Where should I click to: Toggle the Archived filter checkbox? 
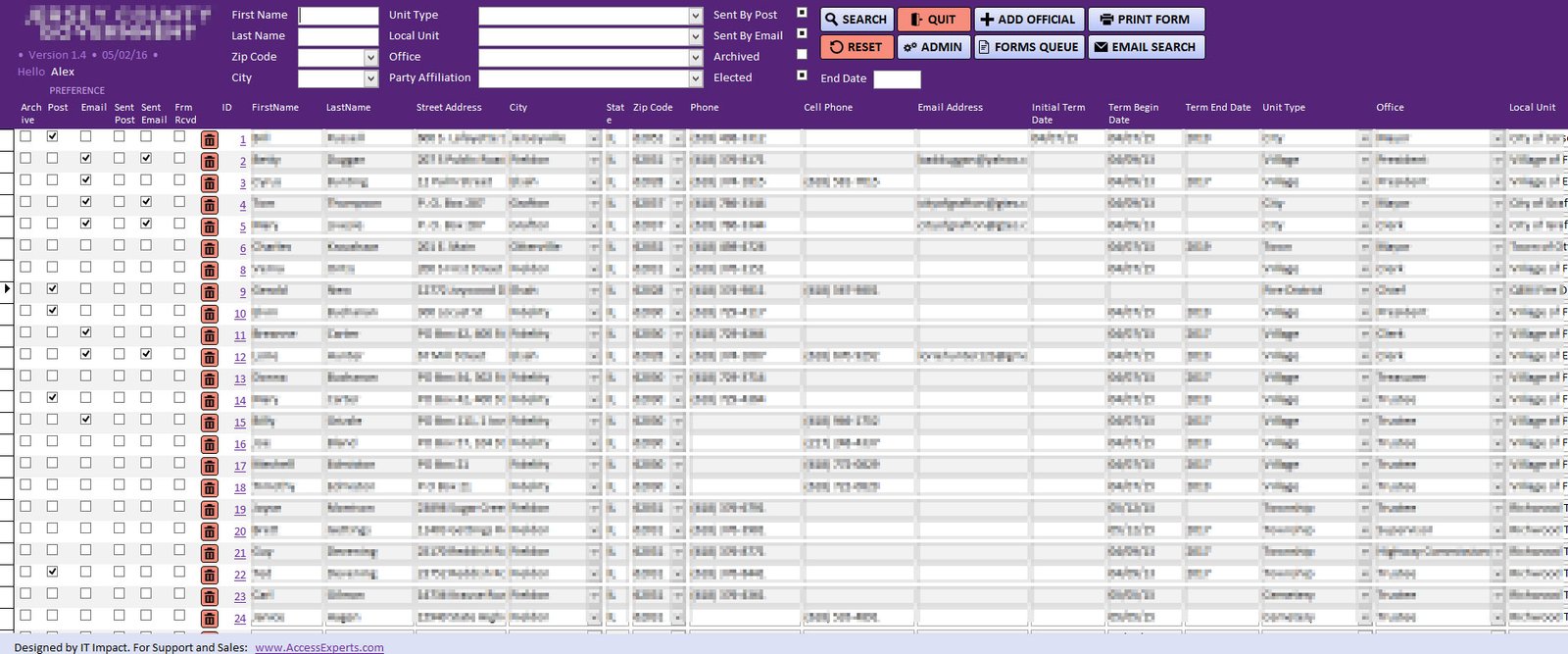pos(802,55)
